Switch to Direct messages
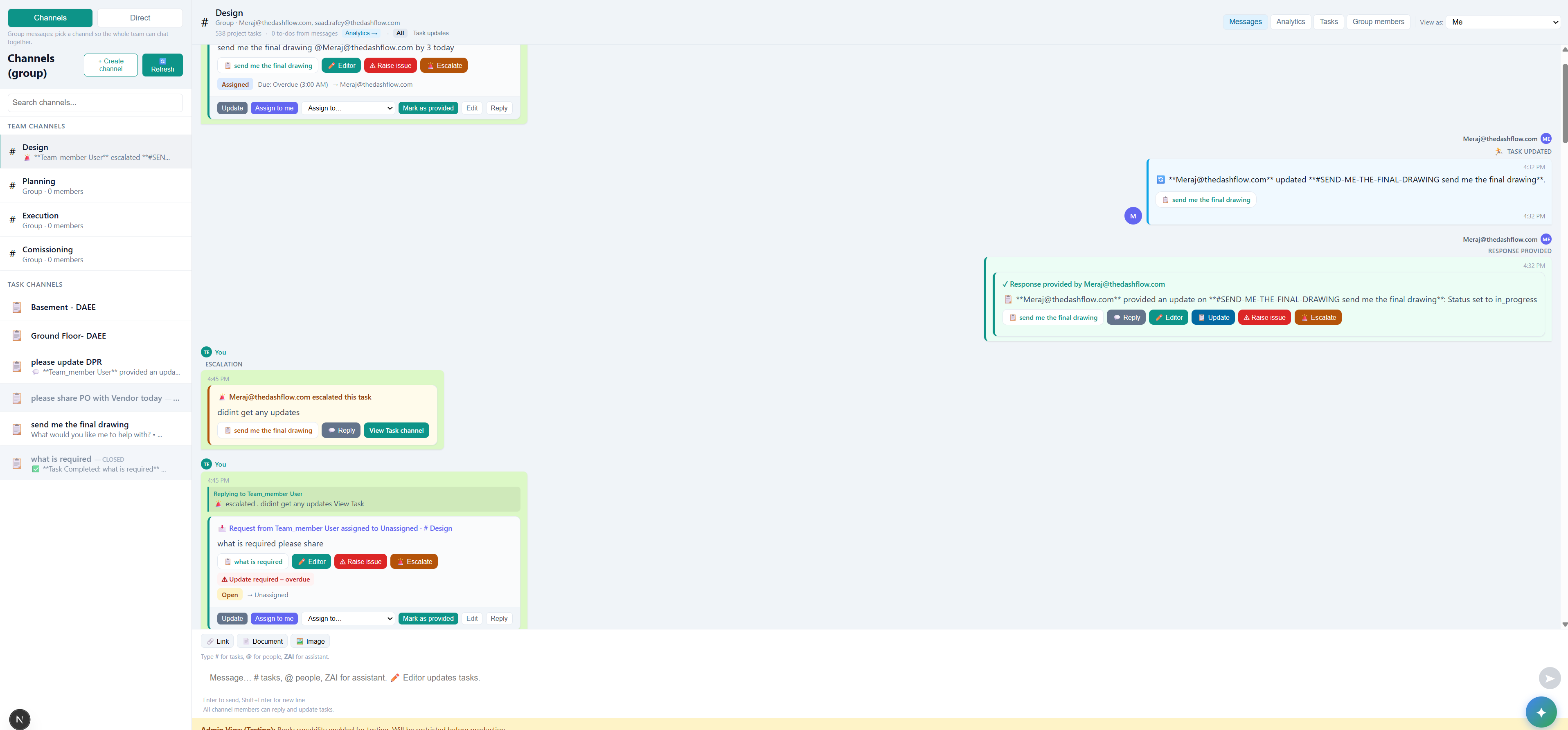This screenshot has height=730, width=1568. [140, 18]
